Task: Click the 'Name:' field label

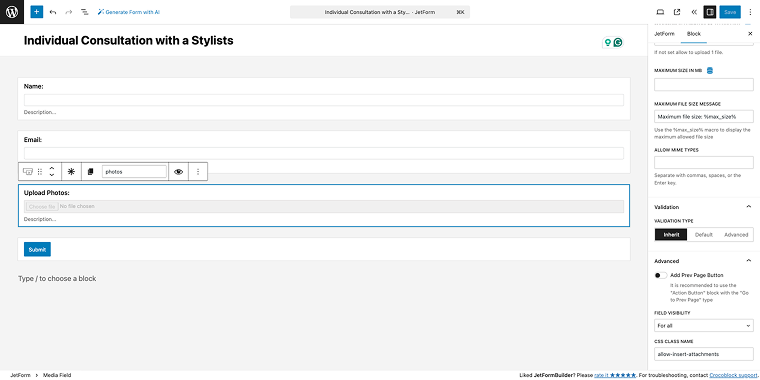Action: click(x=33, y=86)
